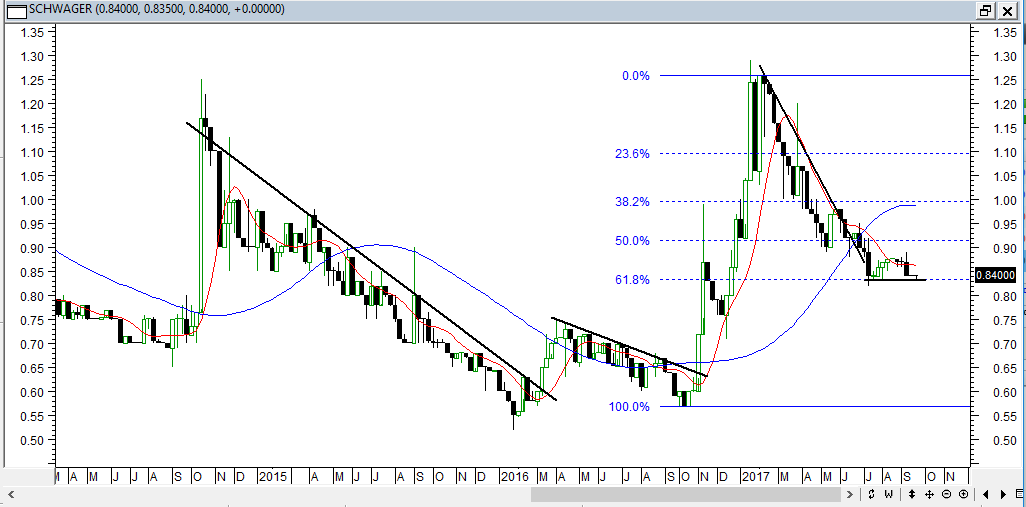Click the rescale/refresh chart icon

[872, 494]
